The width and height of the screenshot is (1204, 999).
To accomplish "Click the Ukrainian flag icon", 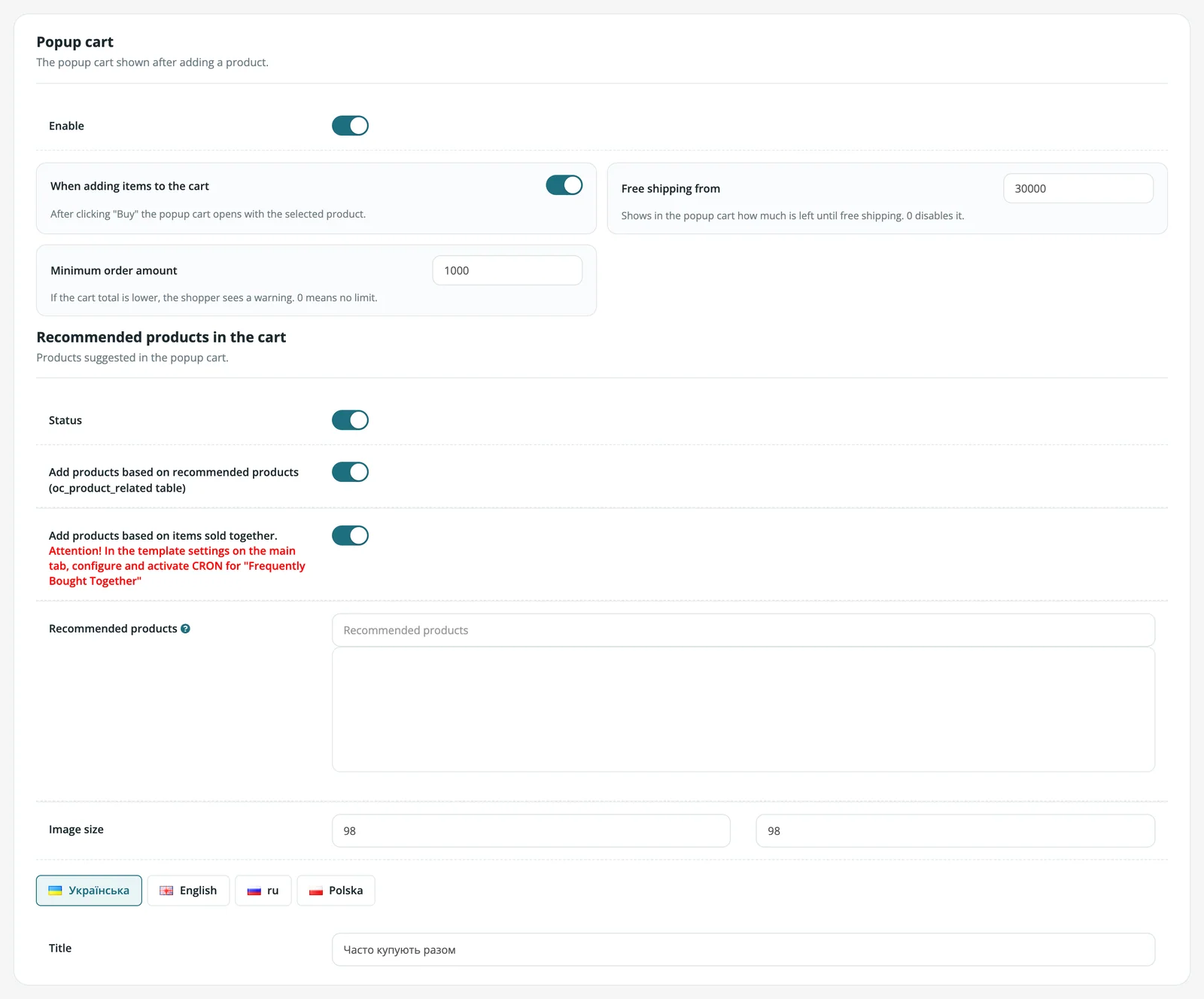I will point(55,891).
